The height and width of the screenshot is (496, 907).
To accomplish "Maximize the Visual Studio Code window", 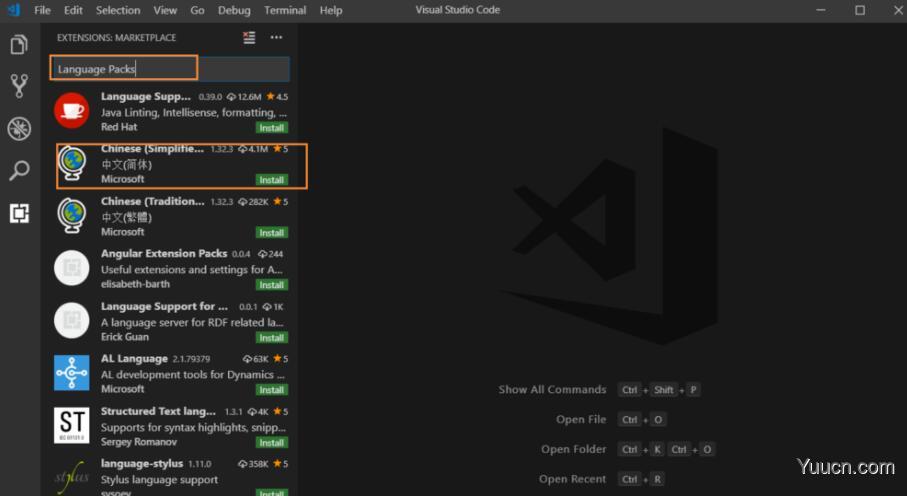I will point(860,10).
